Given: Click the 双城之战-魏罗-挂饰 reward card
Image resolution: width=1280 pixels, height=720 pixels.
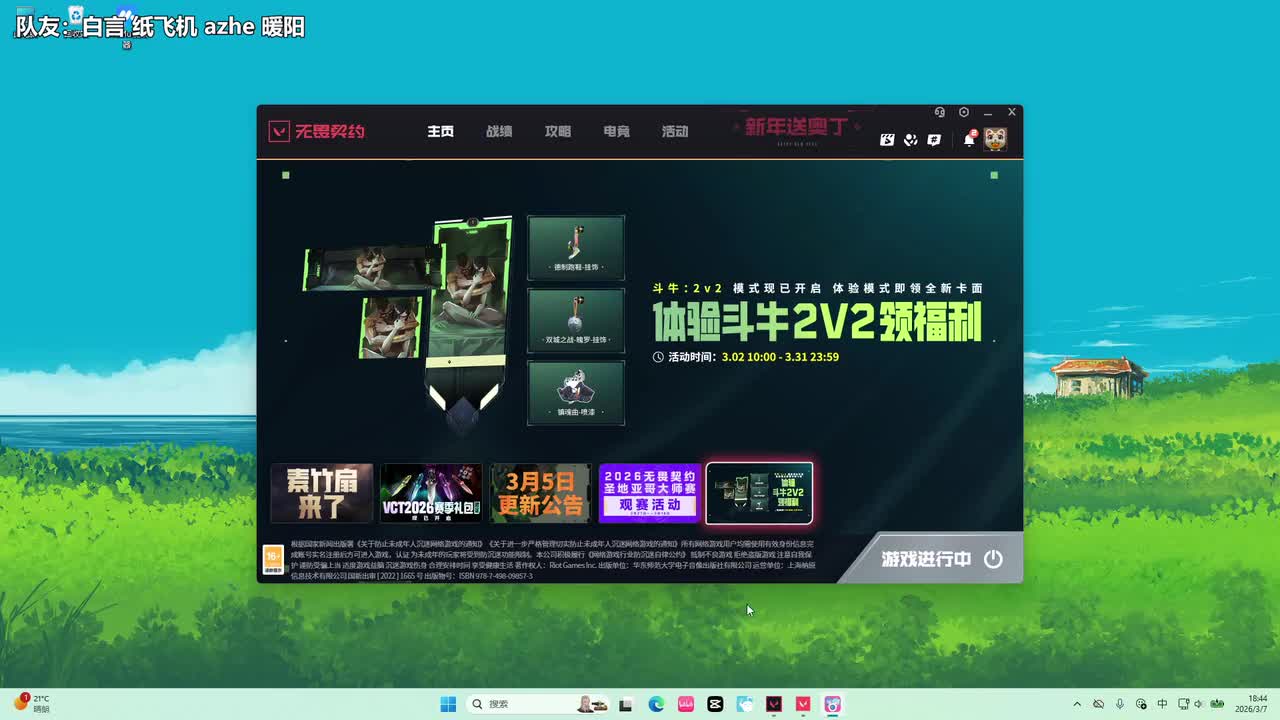Looking at the screenshot, I should click(576, 320).
